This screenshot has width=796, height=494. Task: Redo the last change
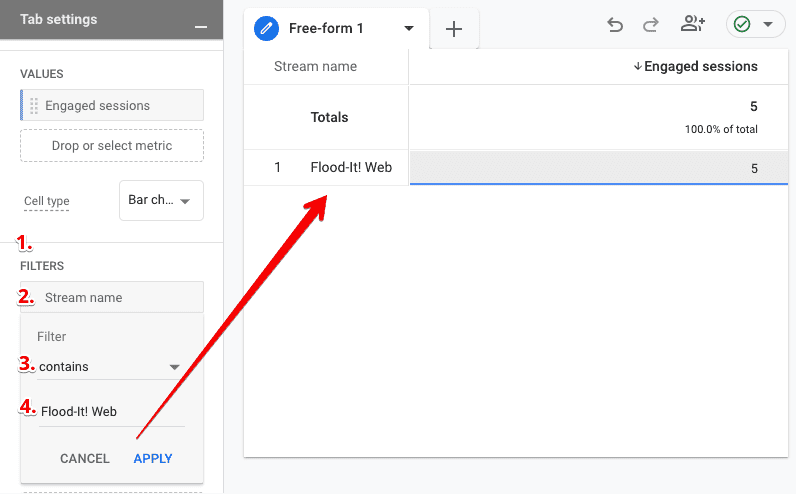coord(651,25)
